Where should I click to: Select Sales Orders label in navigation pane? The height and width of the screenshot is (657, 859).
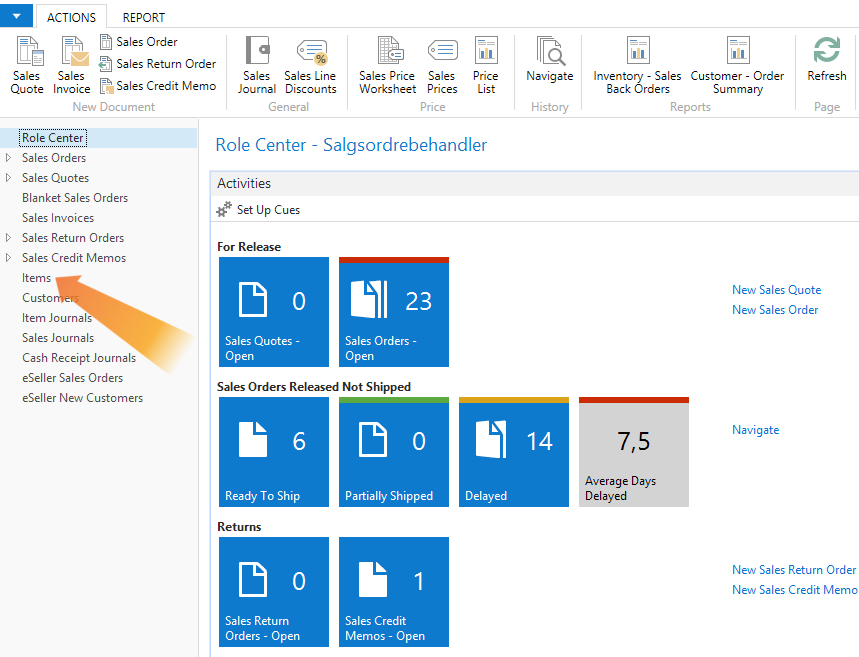point(54,158)
